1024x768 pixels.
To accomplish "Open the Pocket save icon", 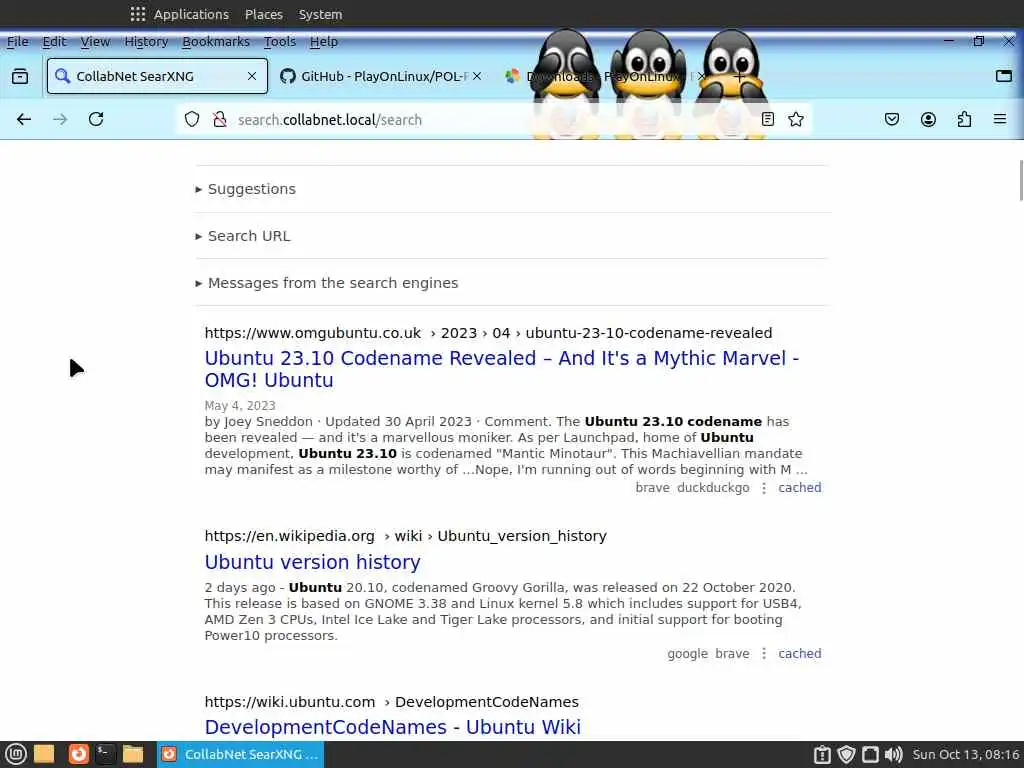I will tap(891, 119).
